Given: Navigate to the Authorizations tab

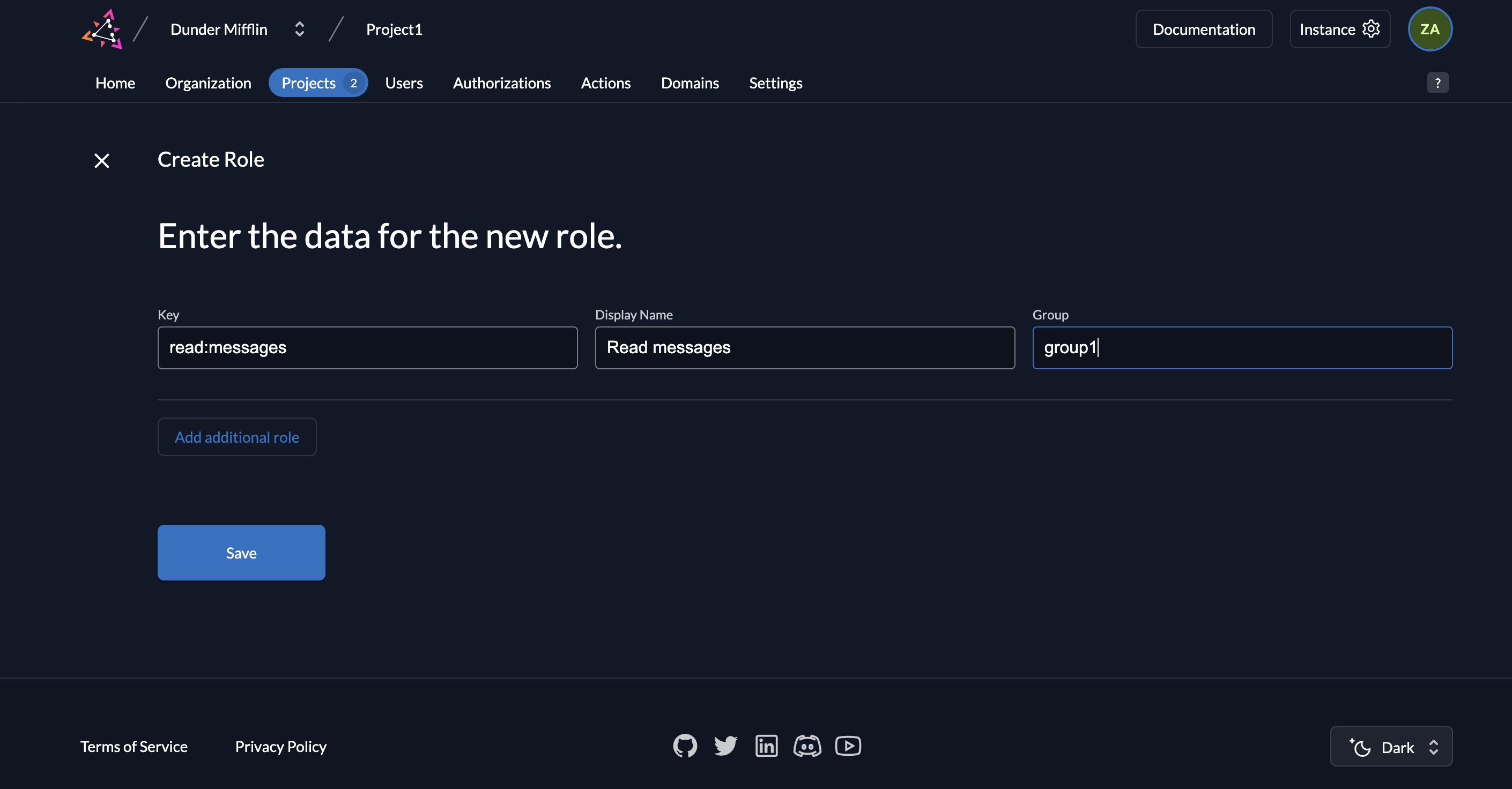Looking at the screenshot, I should click(x=502, y=83).
